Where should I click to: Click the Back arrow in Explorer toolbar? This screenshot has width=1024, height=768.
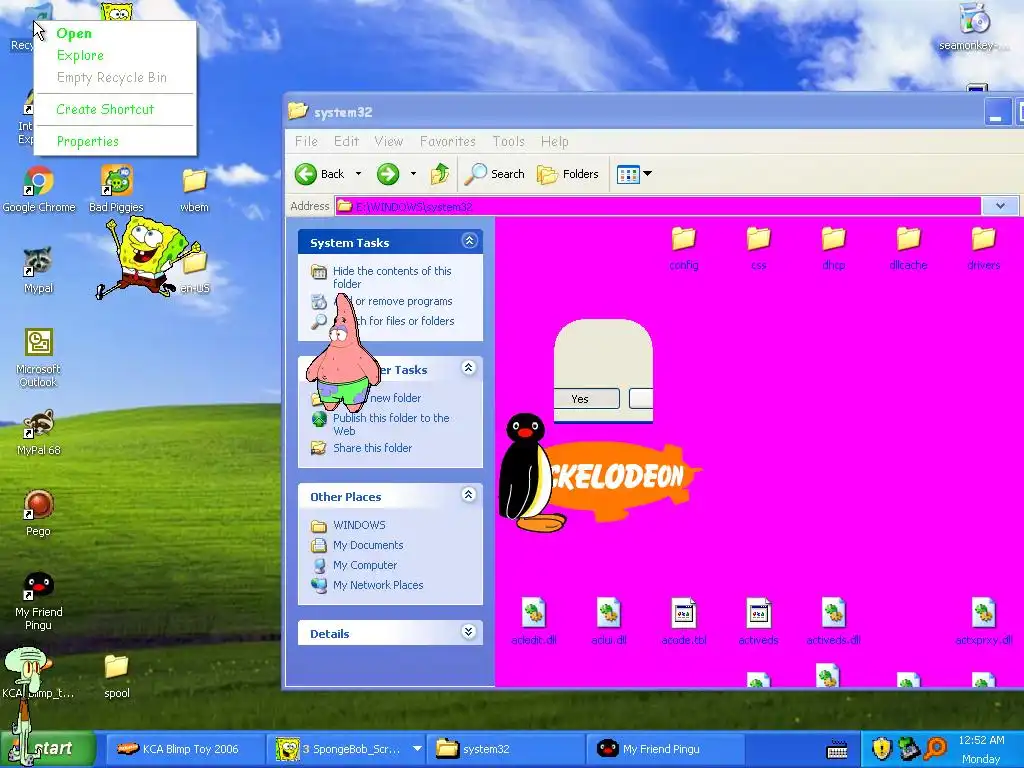319,174
